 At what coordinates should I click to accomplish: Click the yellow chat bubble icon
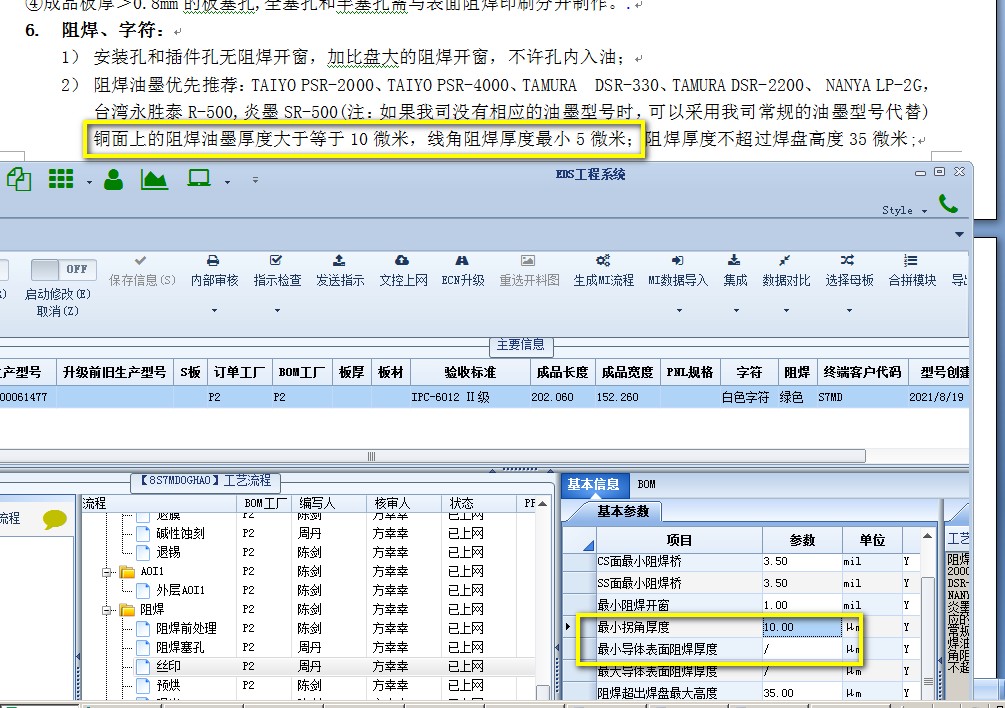(54, 518)
